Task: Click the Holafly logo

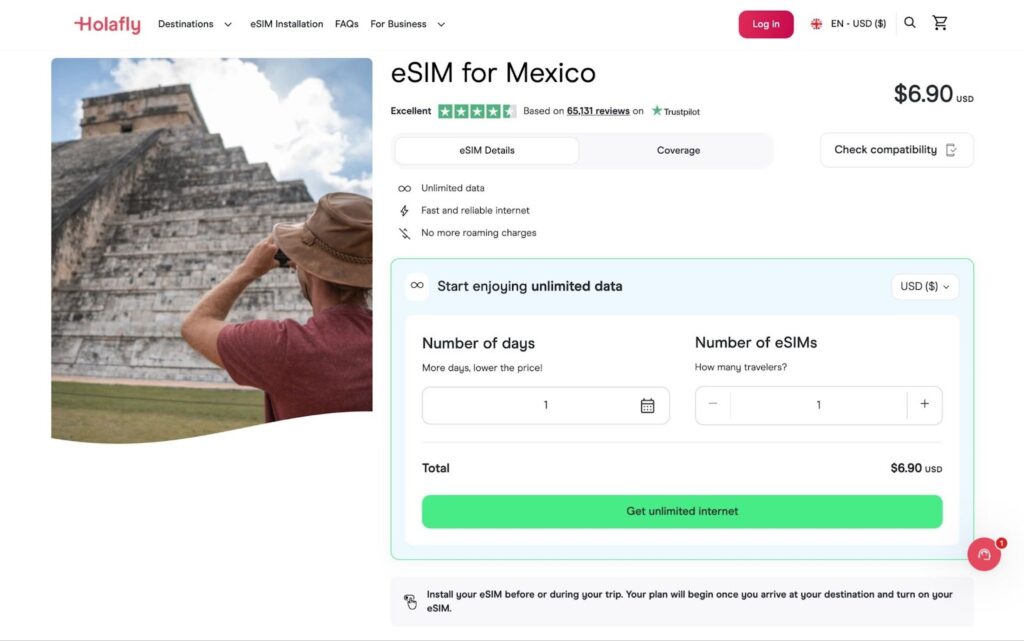Action: (x=106, y=24)
